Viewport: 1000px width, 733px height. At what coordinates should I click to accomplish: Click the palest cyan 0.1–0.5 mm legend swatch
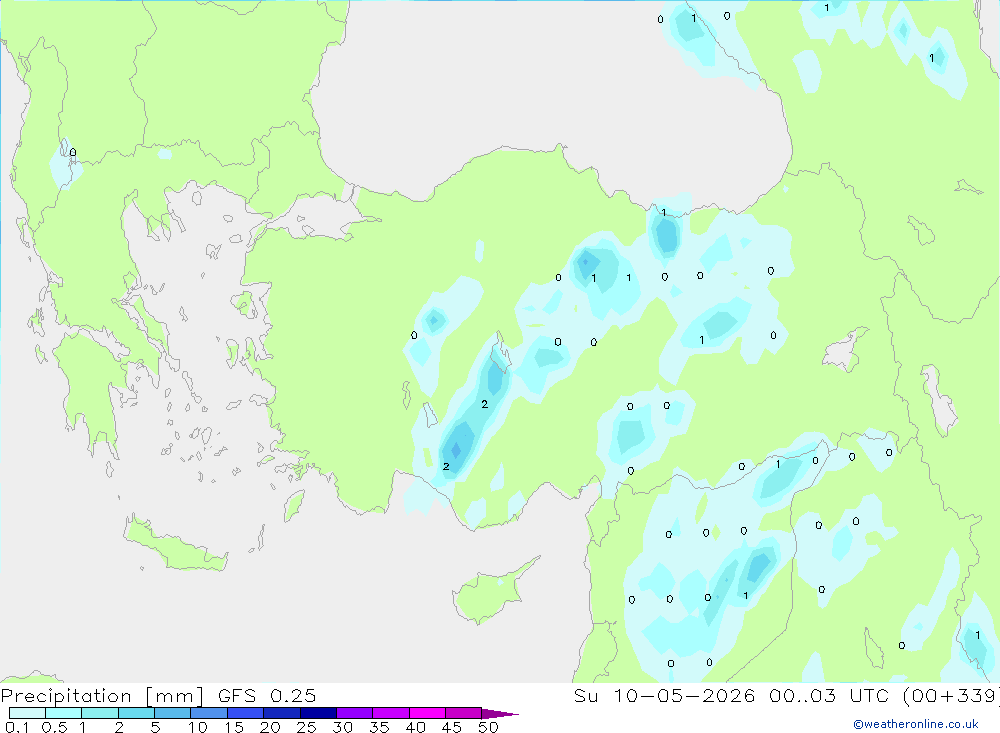click(x=27, y=713)
